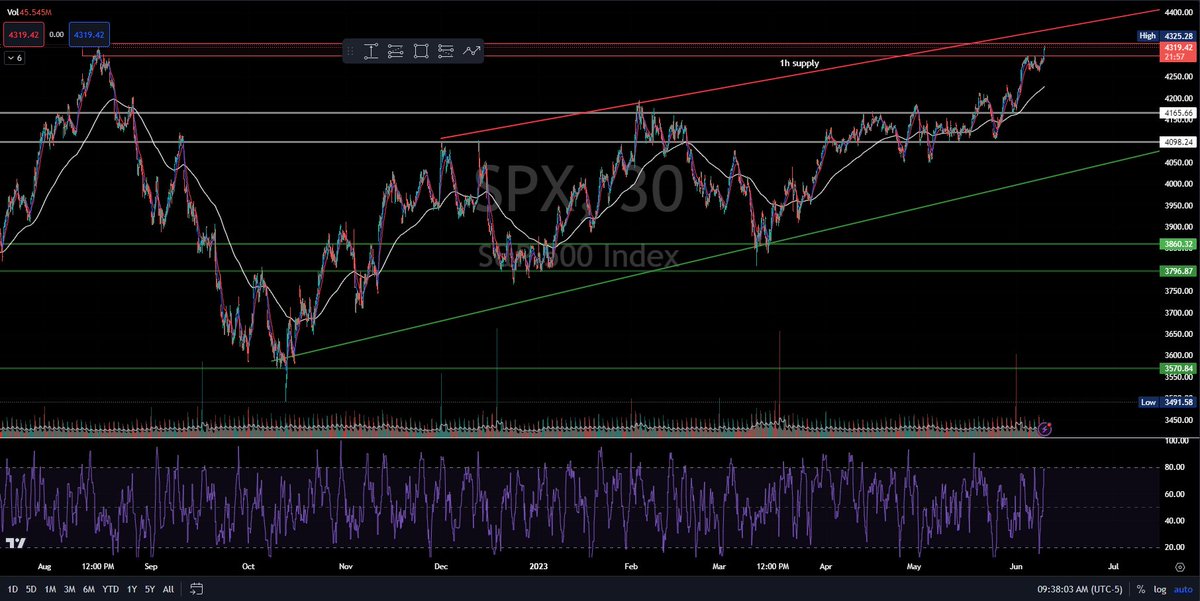Click the 20.00 level on RSI scale

pyautogui.click(x=1173, y=547)
